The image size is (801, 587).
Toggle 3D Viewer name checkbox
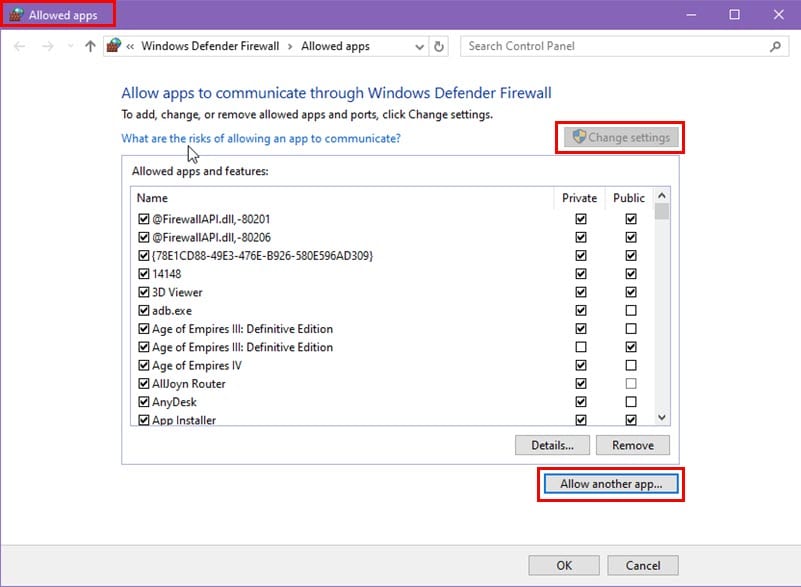click(144, 292)
